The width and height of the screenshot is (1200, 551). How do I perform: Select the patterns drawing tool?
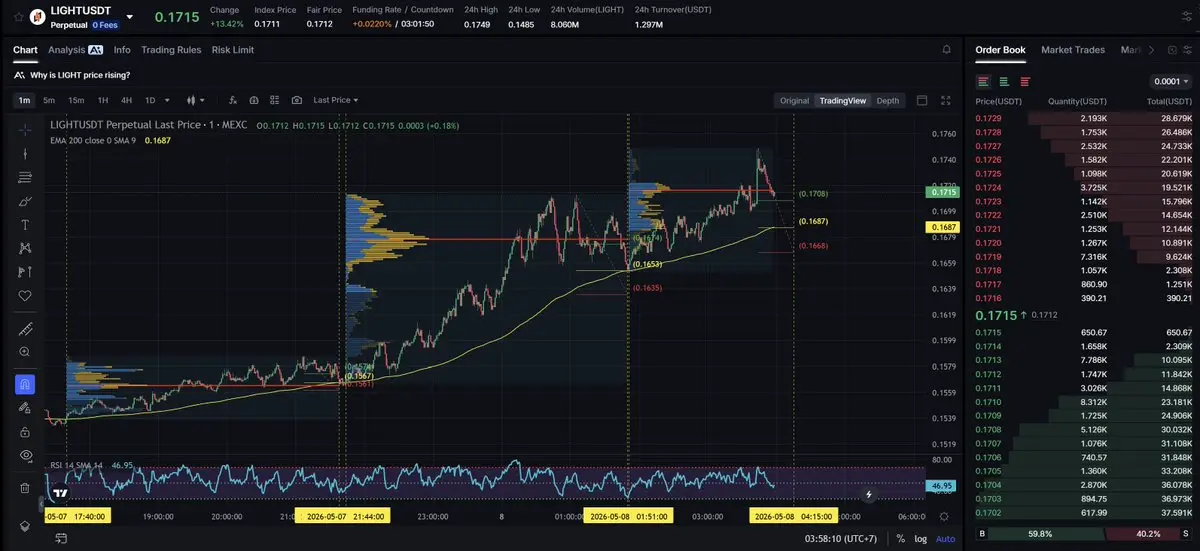click(25, 248)
